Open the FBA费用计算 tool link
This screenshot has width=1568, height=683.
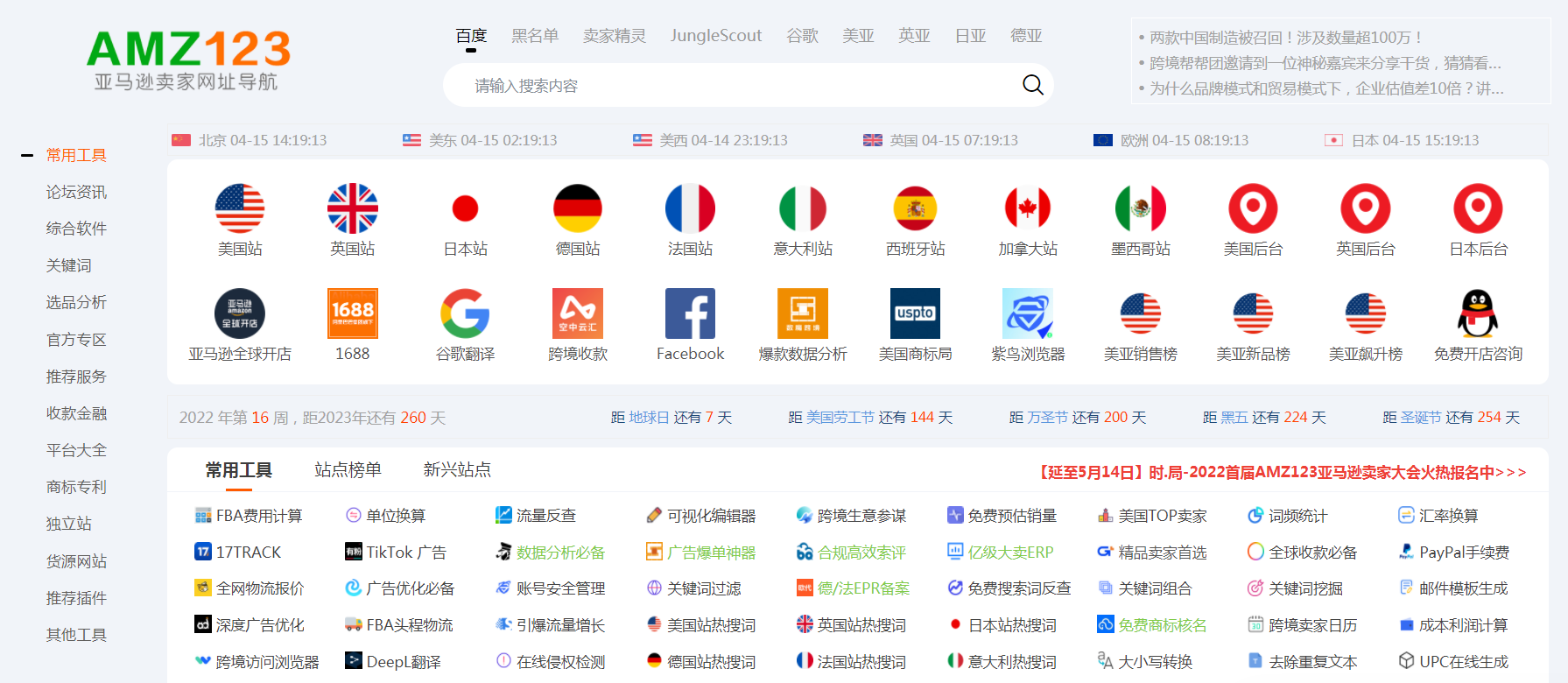tap(249, 516)
